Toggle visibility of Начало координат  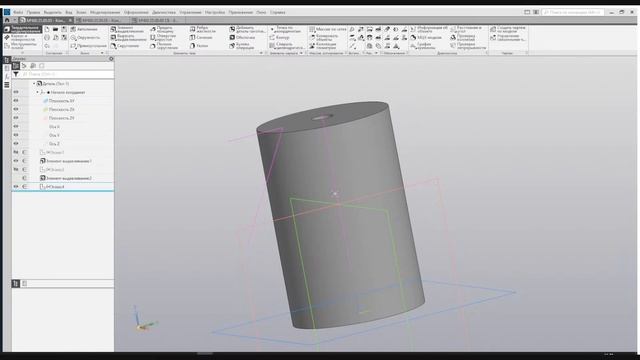(16, 92)
